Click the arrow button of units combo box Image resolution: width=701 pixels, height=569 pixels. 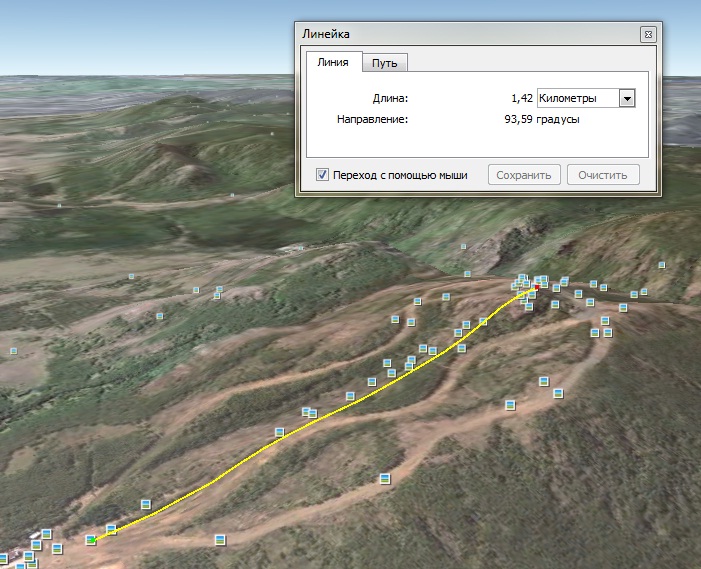pyautogui.click(x=627, y=98)
